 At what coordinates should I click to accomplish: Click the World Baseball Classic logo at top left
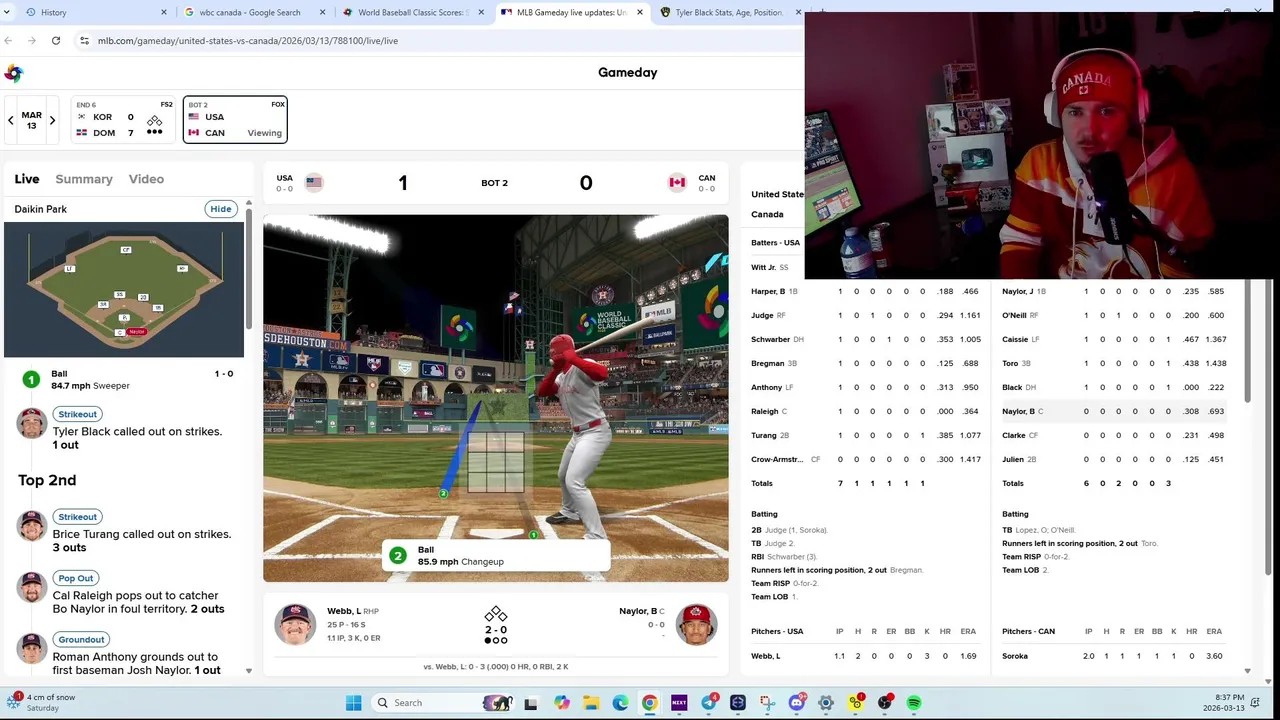13,73
